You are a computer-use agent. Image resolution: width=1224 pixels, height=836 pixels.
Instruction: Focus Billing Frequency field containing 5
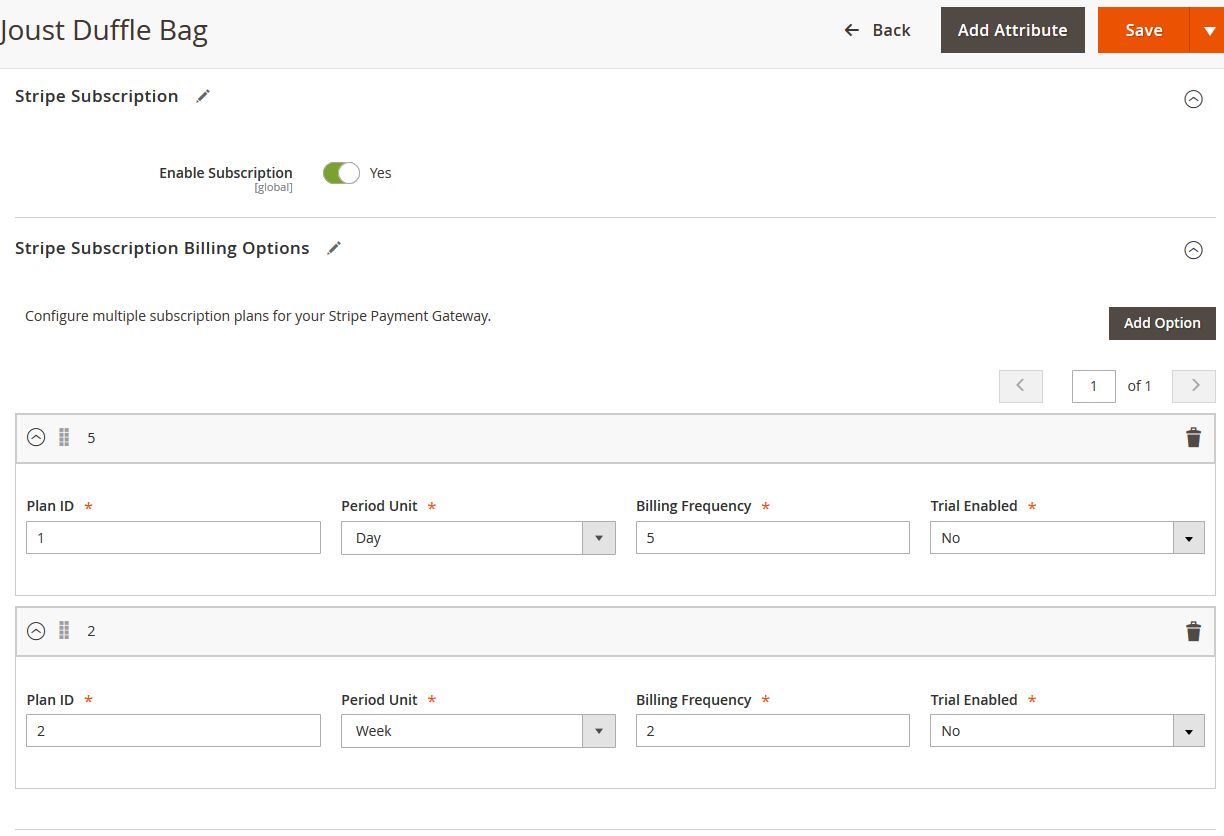773,537
